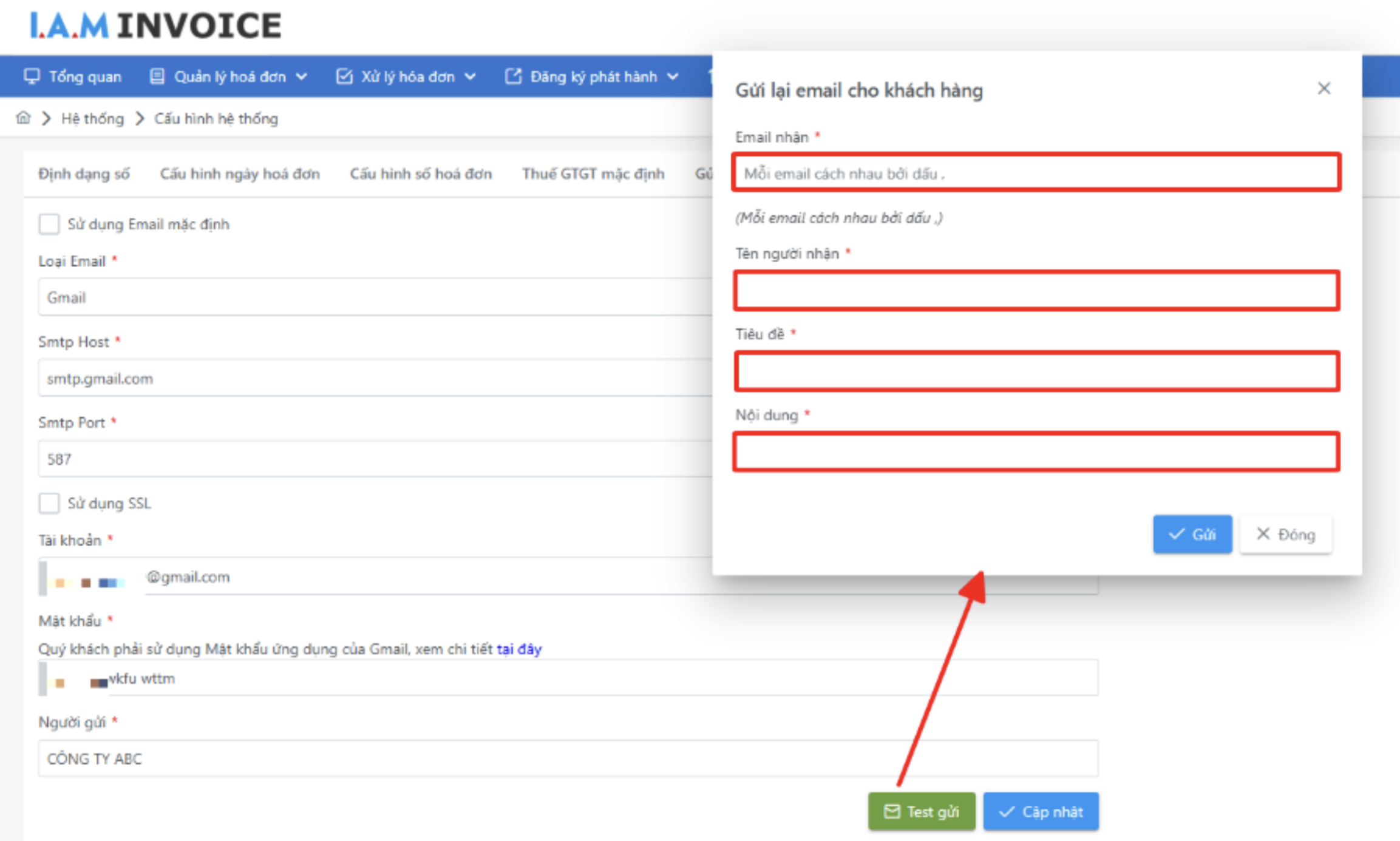The height and width of the screenshot is (841, 1400).
Task: Click the checkmark icon on the Gửi button
Action: click(x=1175, y=534)
